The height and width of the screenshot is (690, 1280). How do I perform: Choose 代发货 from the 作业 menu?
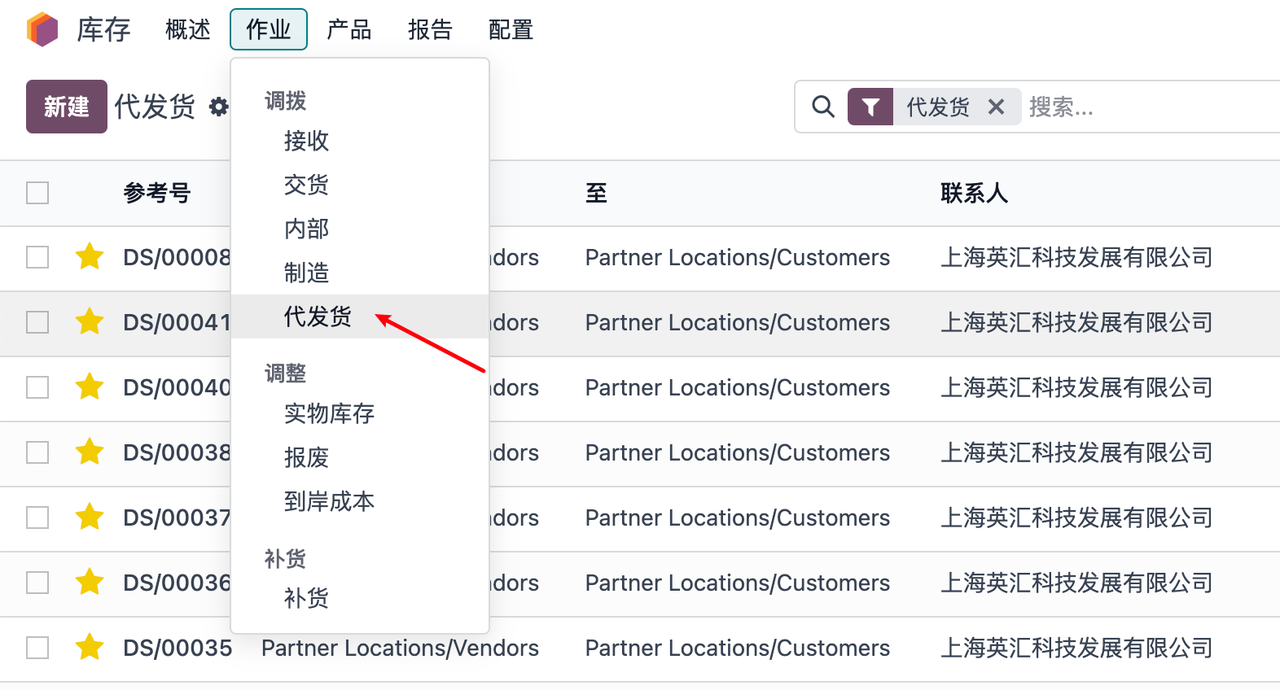[x=318, y=317]
